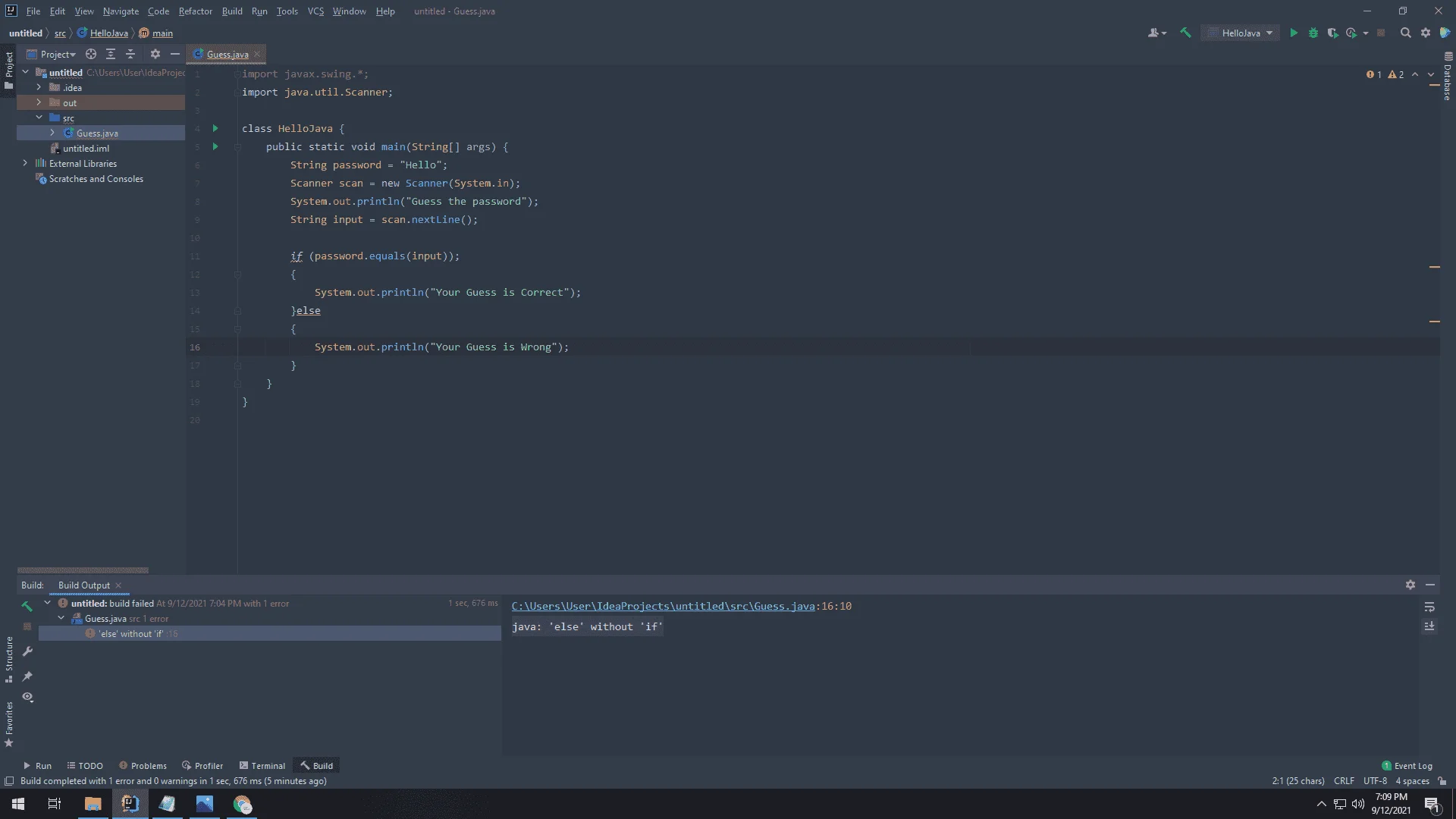
Task: Open the Terminal tool window tab
Action: tap(262, 766)
